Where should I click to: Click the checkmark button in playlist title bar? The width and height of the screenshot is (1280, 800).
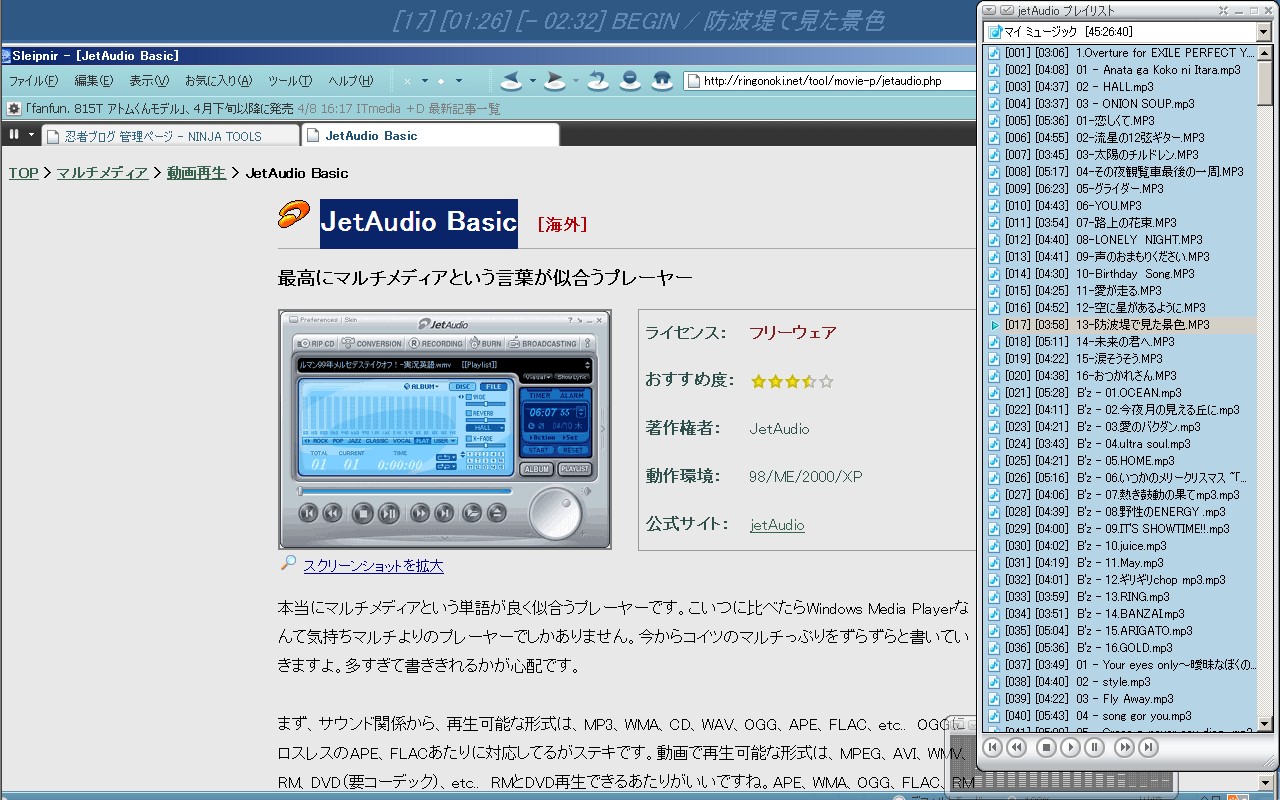point(1007,10)
